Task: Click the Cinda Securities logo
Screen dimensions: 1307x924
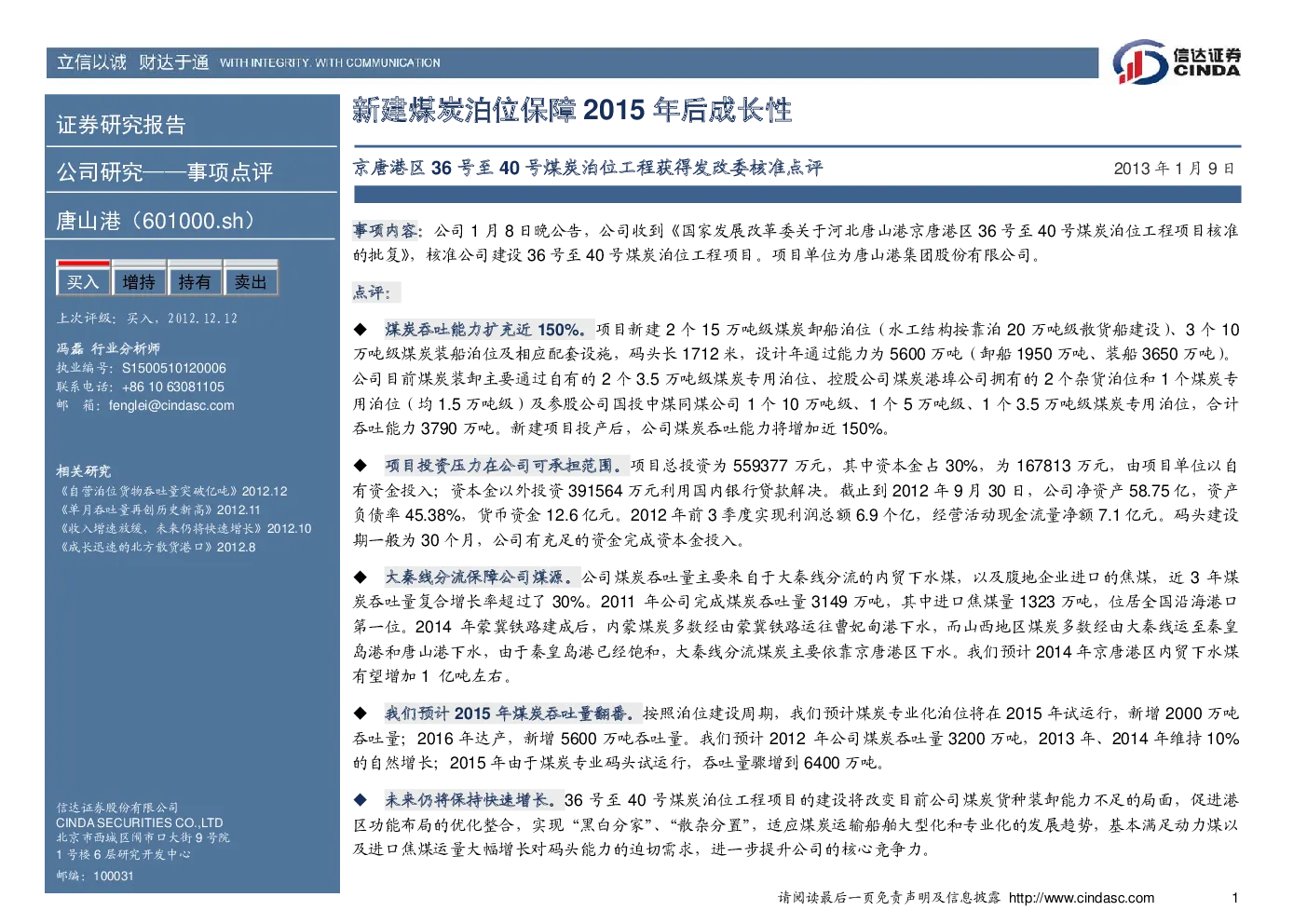Action: (x=1177, y=61)
